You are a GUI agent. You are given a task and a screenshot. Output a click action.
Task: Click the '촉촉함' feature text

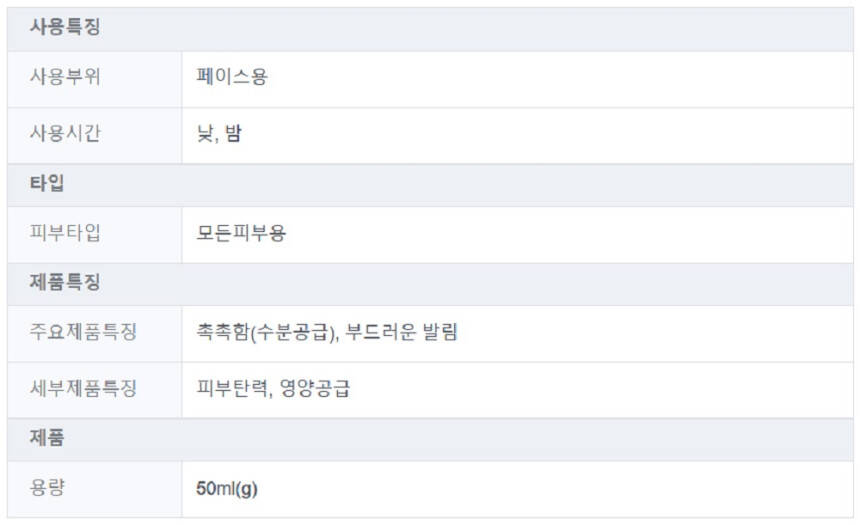pyautogui.click(x=221, y=332)
